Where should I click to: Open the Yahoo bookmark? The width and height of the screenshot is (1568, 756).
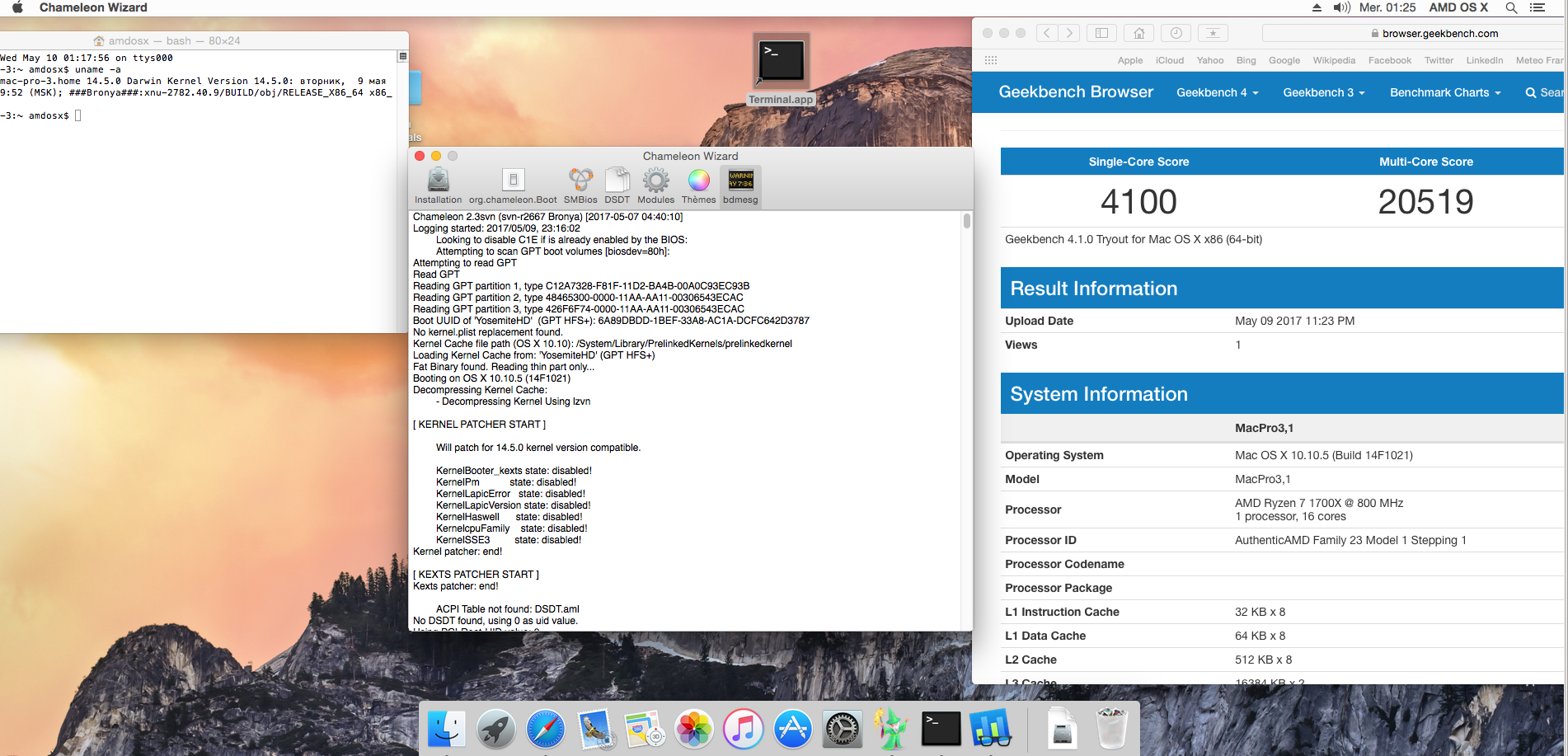click(x=1209, y=60)
